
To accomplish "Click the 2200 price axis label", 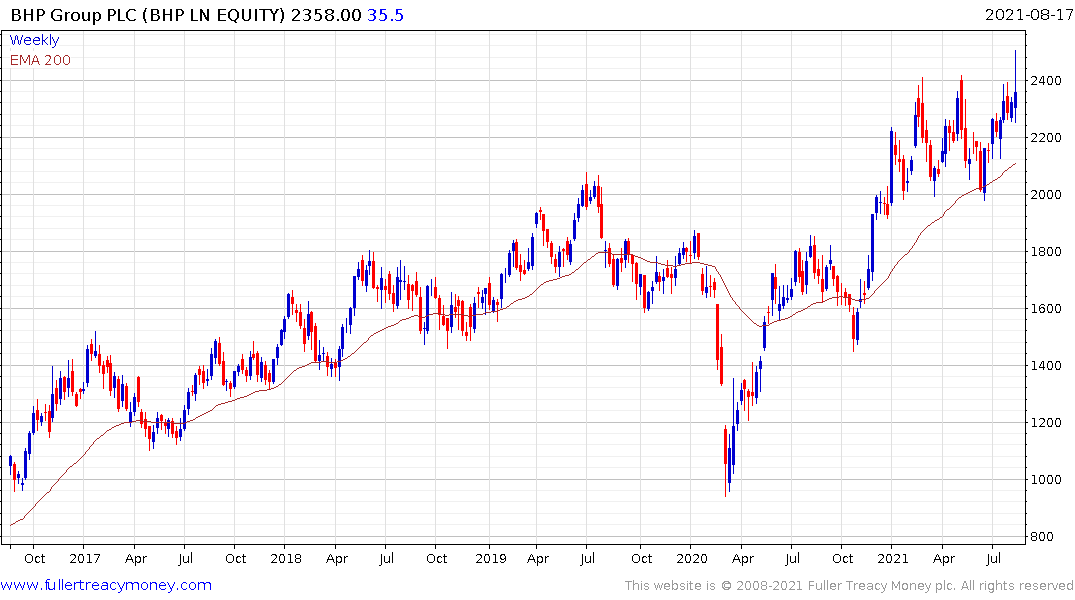I will click(1046, 138).
